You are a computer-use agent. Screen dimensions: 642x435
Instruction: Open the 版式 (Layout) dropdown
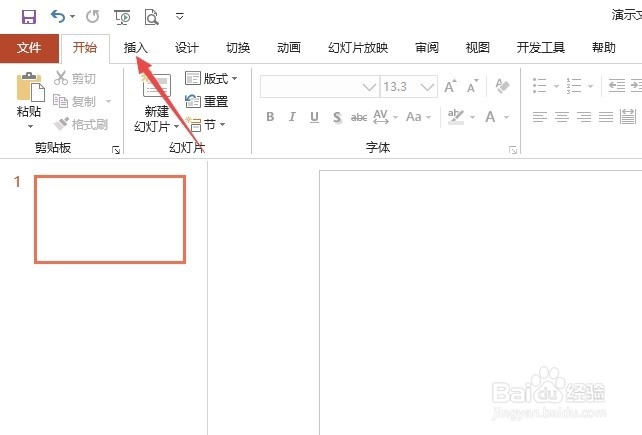point(211,78)
